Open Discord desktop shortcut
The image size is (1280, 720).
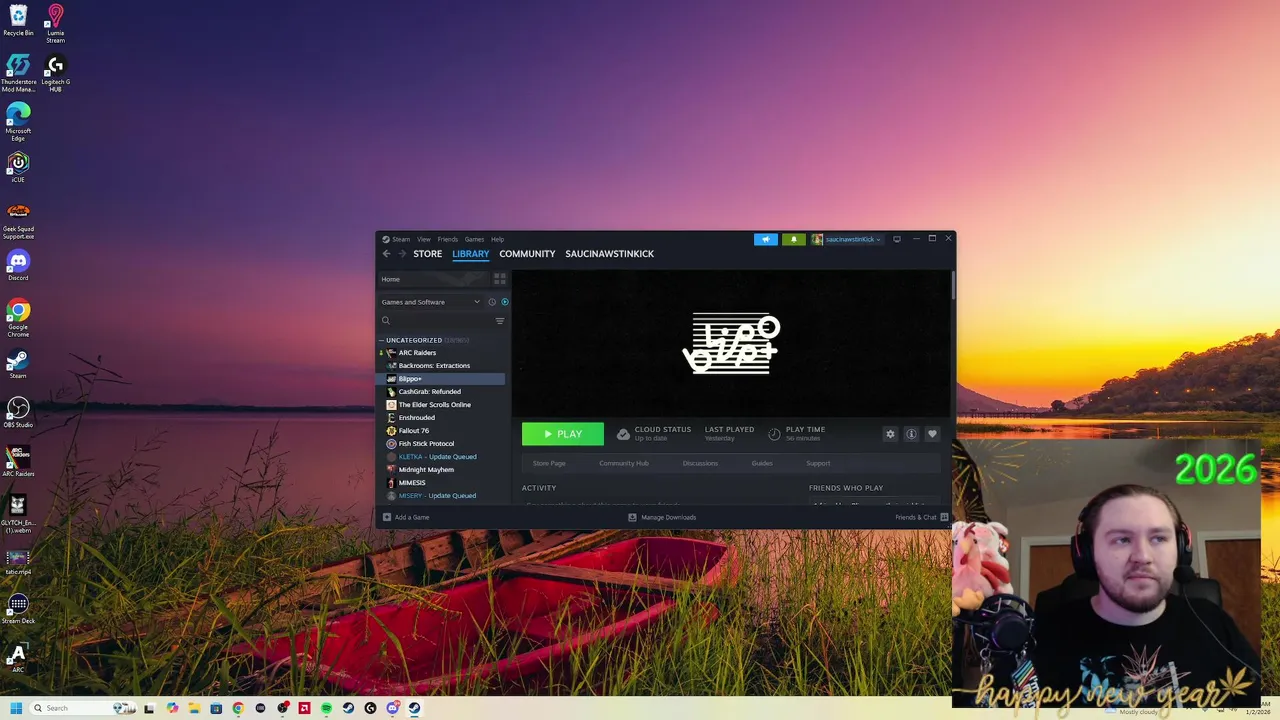tap(18, 265)
